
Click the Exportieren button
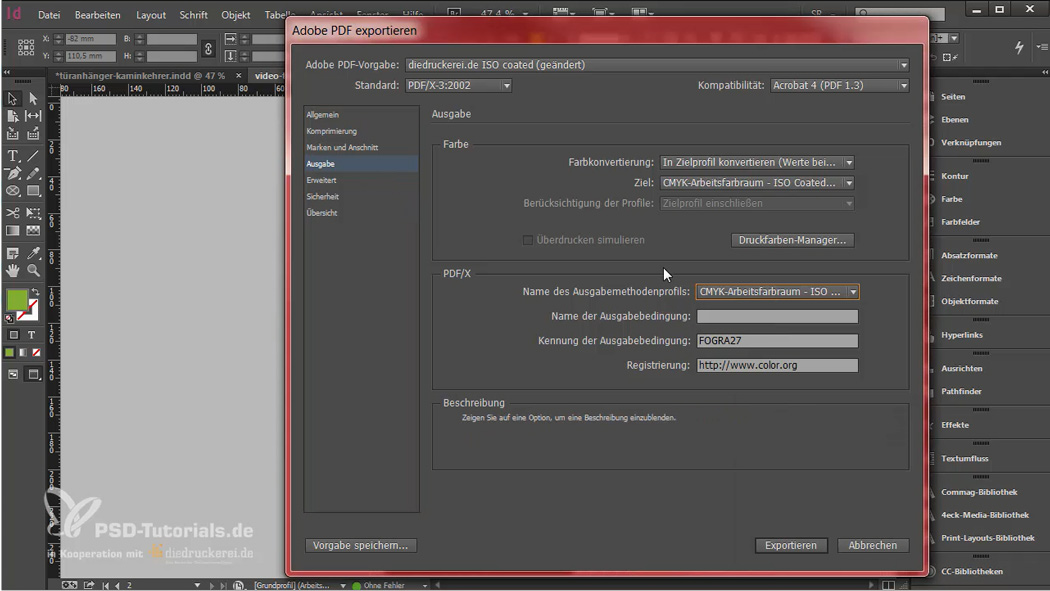(791, 545)
